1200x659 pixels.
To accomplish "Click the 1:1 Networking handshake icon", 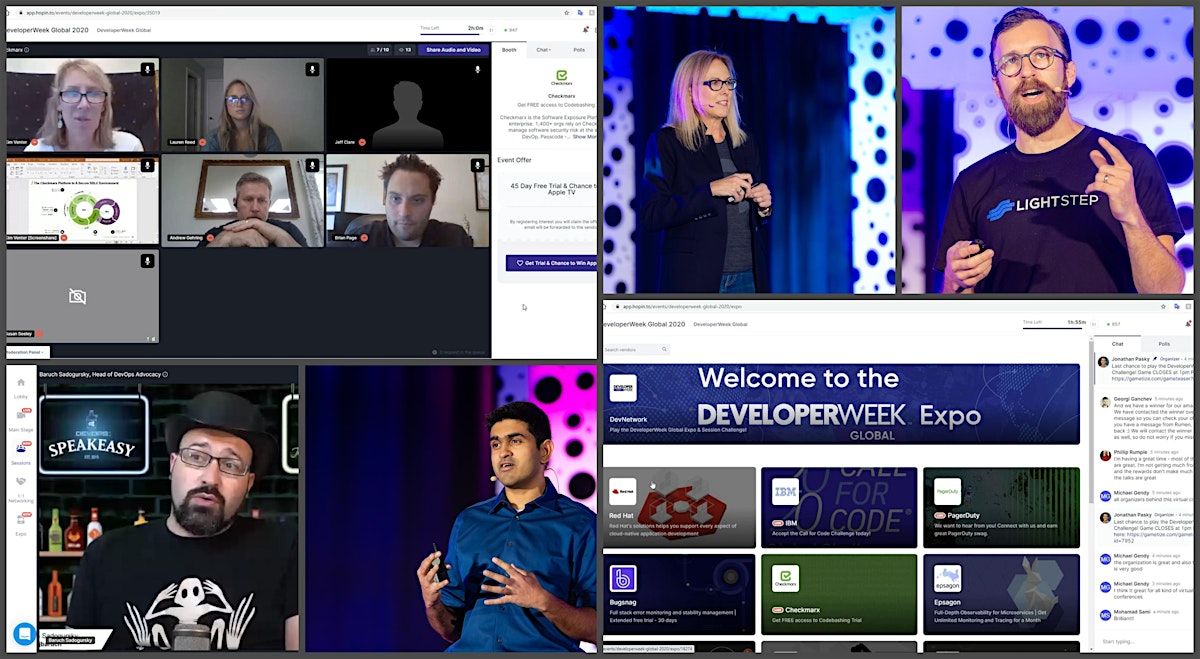I will (x=21, y=482).
